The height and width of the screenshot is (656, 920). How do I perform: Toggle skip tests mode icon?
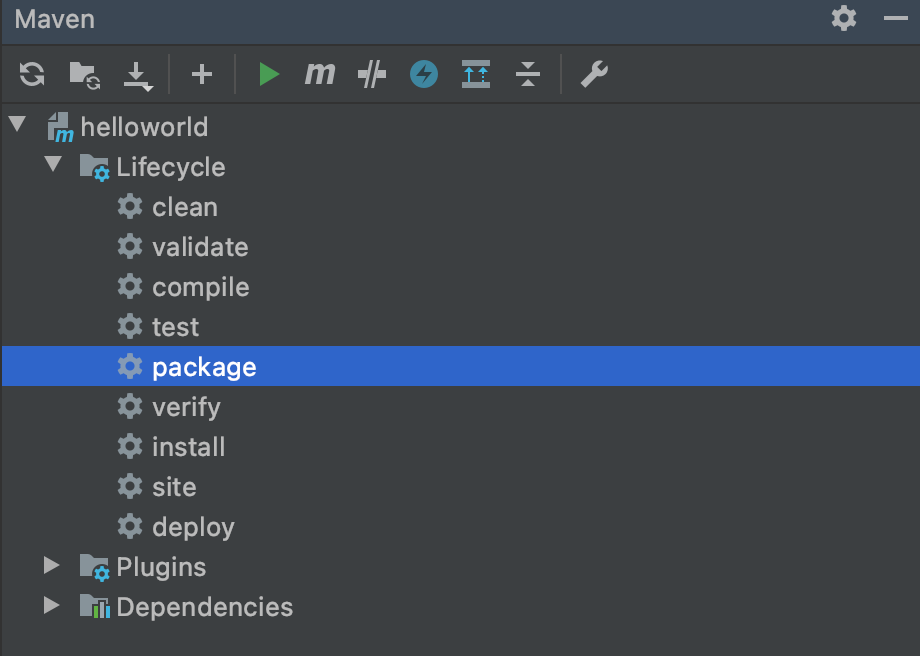pyautogui.click(x=372, y=75)
